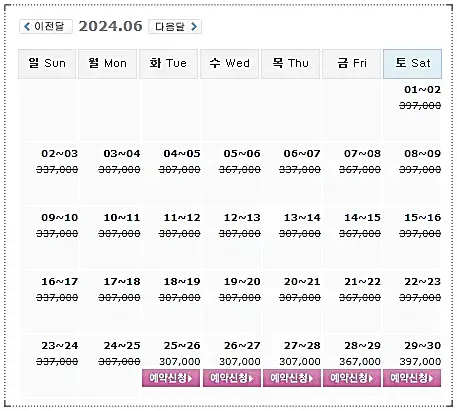Select the 목 Thu column header
This screenshot has height=411, width=457.
[x=290, y=64]
